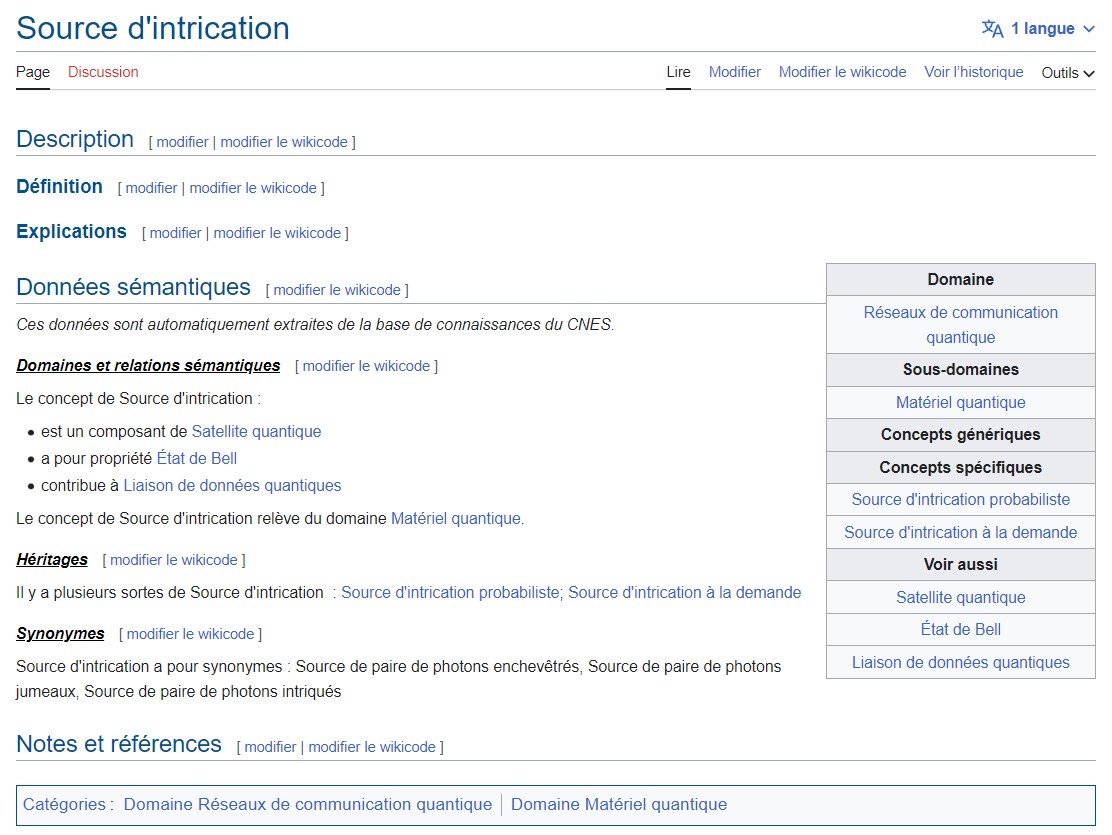
Task: Open Liaison de données quantiques in list
Action: (232, 486)
